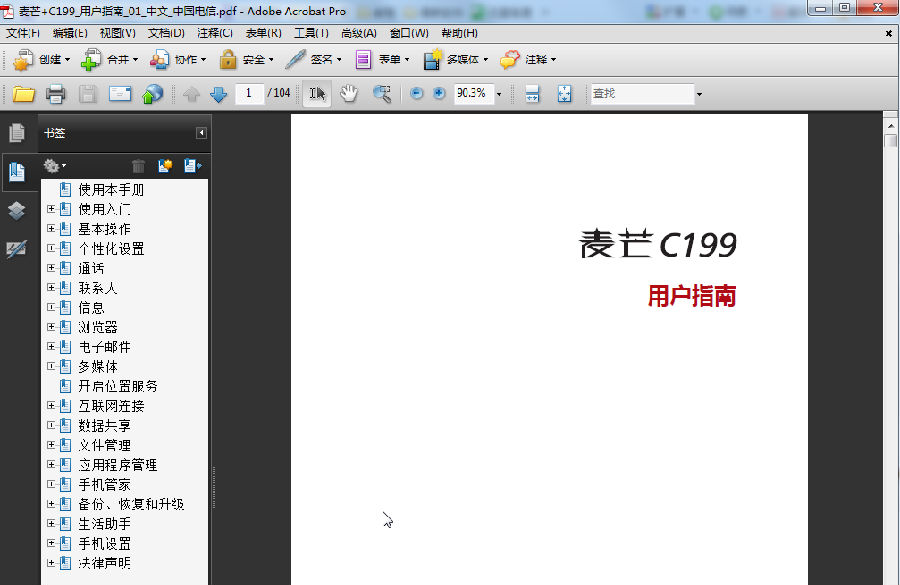
Task: Open the layers panel in the sidebar
Action: [x=16, y=210]
